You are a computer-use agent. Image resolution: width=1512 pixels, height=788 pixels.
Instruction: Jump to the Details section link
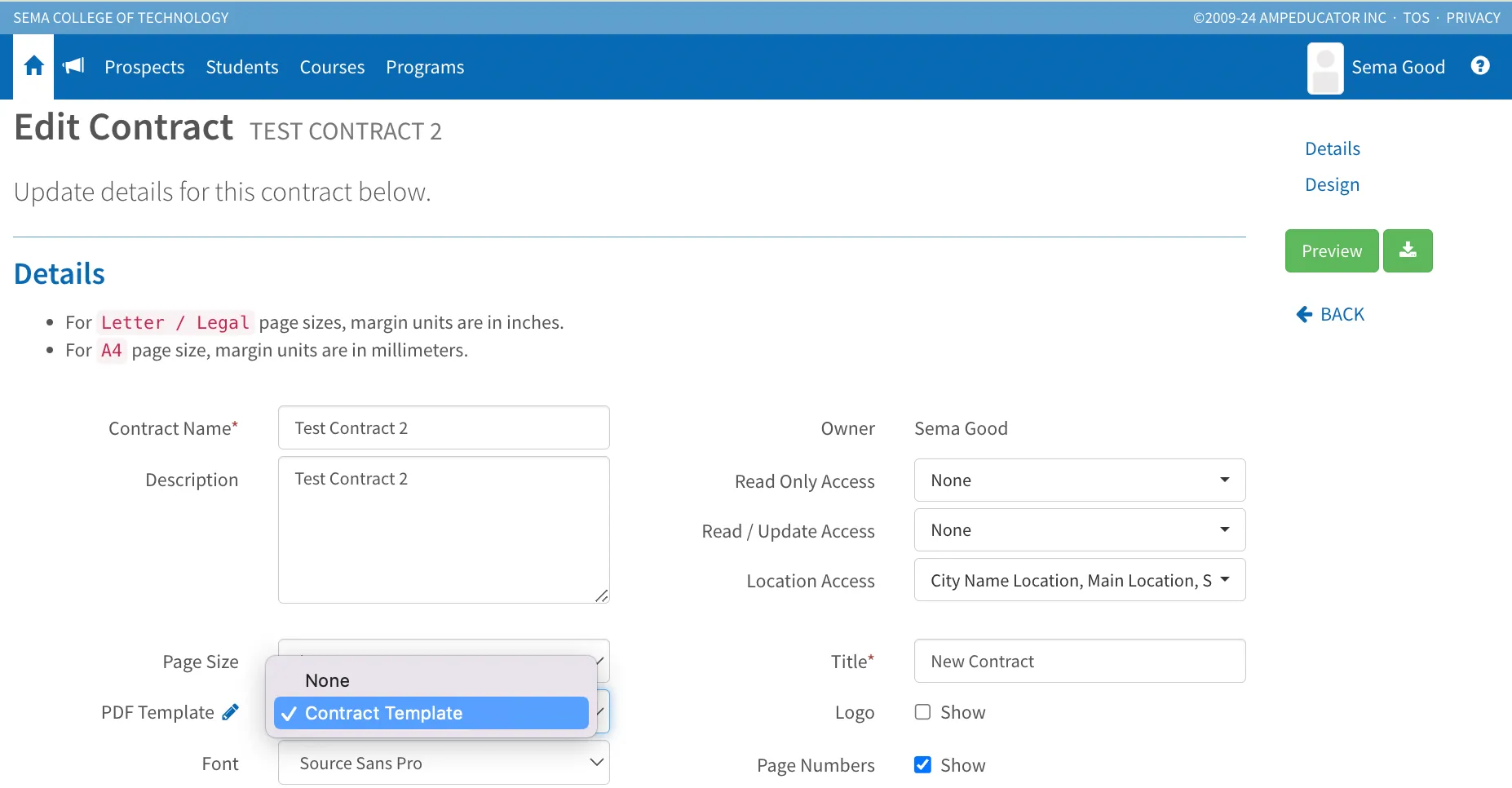point(1333,148)
